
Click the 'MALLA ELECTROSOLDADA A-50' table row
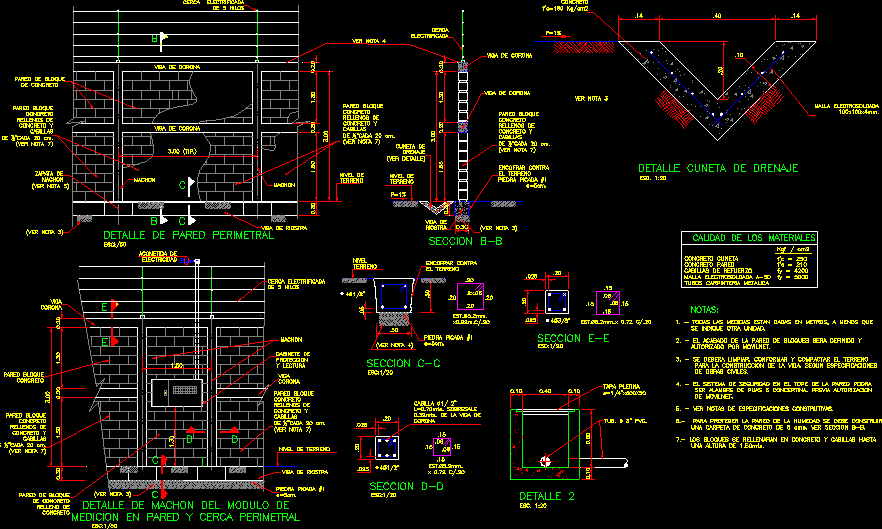pos(746,277)
